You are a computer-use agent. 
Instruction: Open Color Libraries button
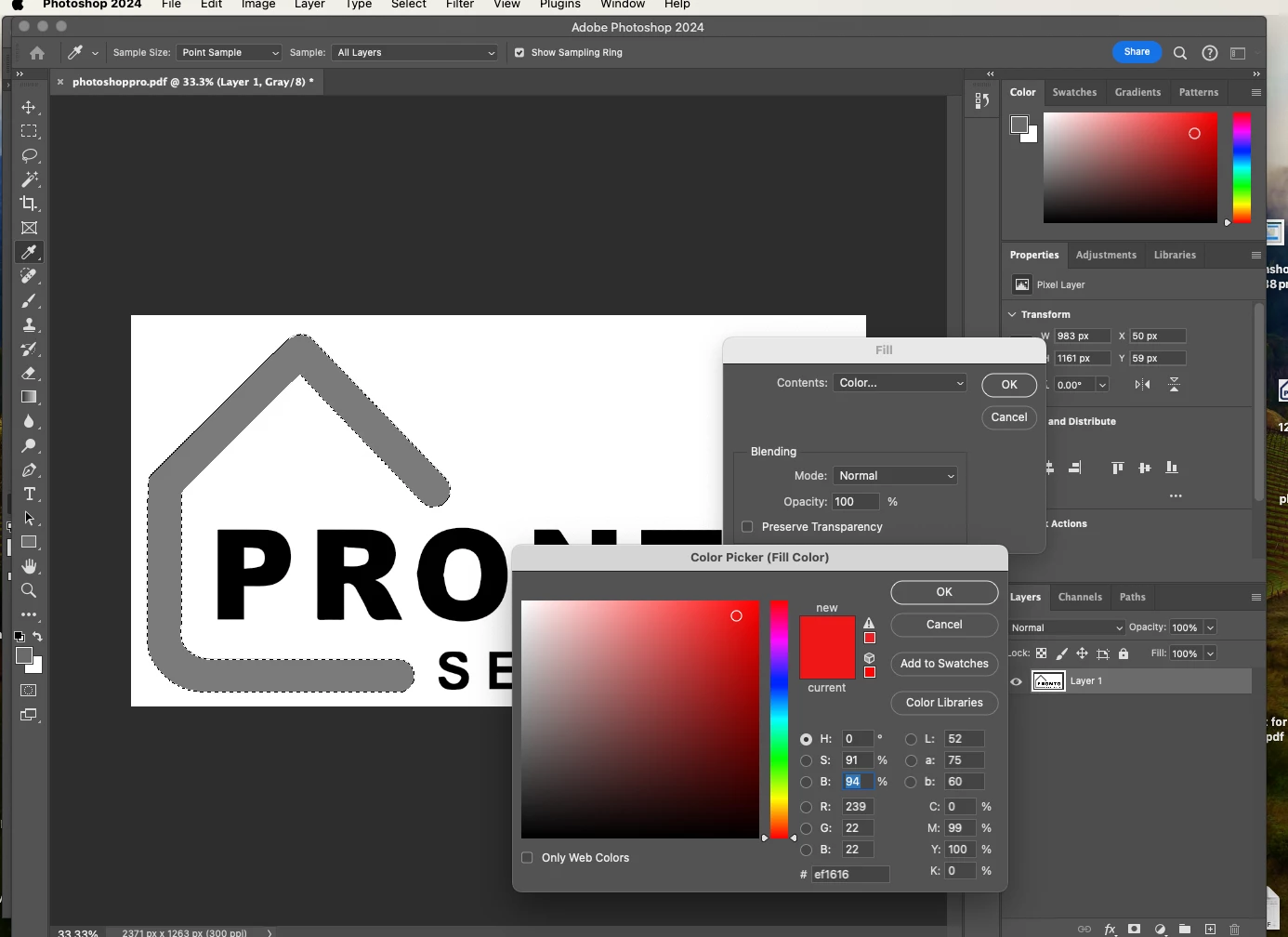pyautogui.click(x=944, y=703)
